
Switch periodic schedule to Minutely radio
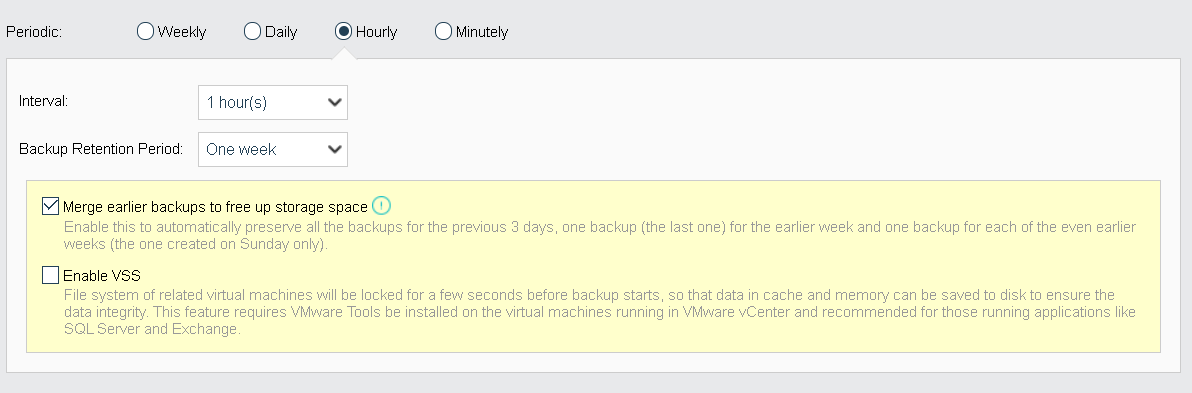443,31
